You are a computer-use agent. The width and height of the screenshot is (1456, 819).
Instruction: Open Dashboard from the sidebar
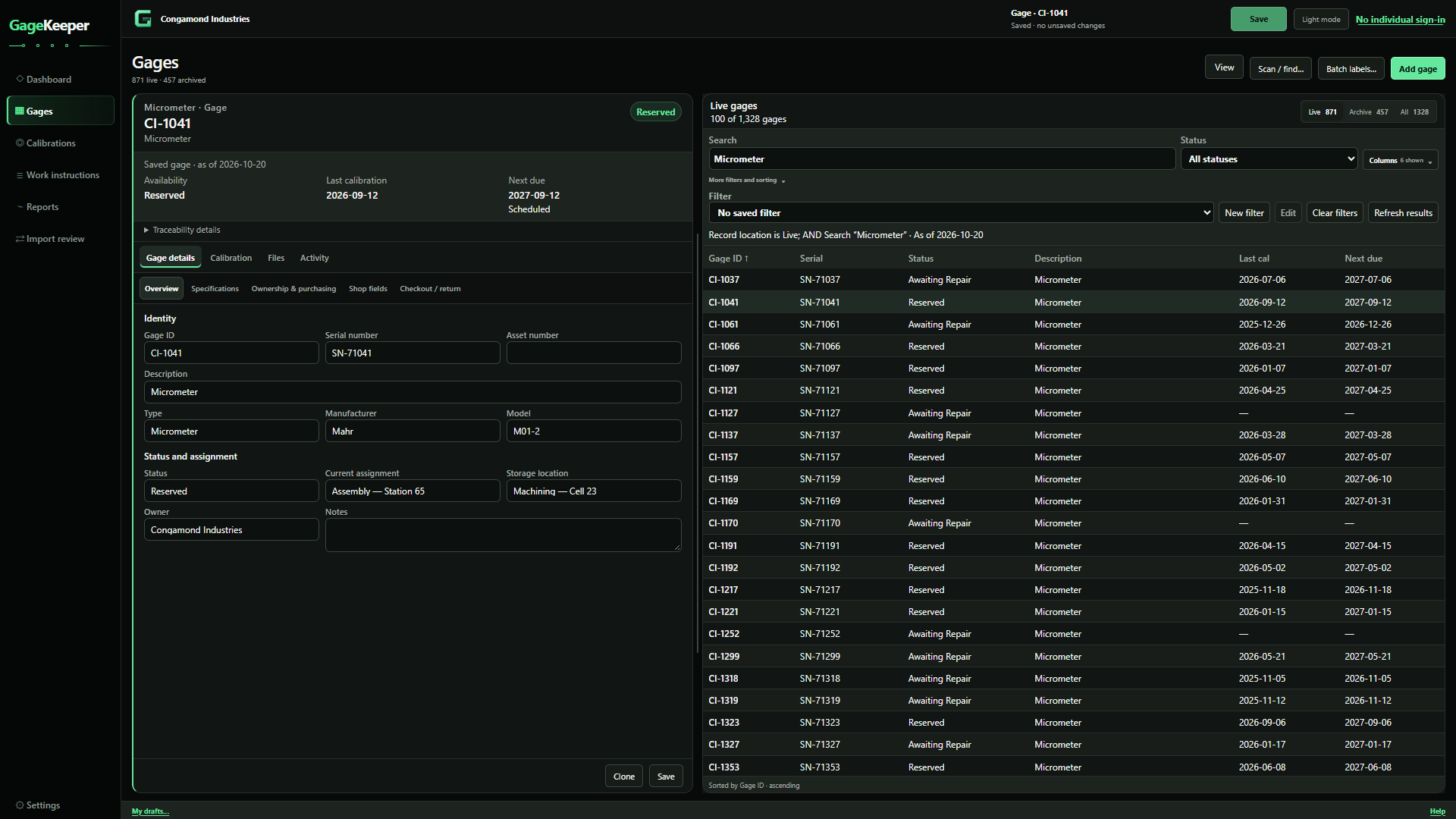pyautogui.click(x=61, y=79)
